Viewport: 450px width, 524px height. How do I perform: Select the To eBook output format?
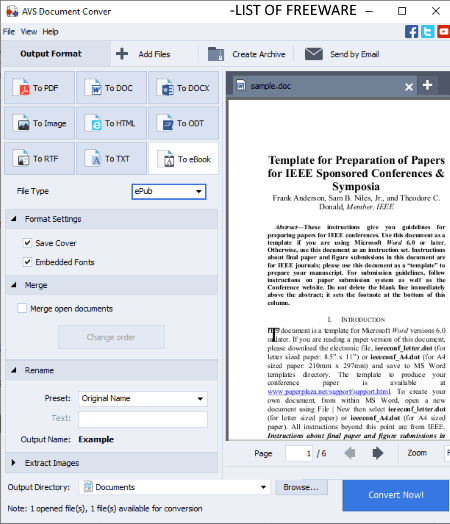[183, 159]
